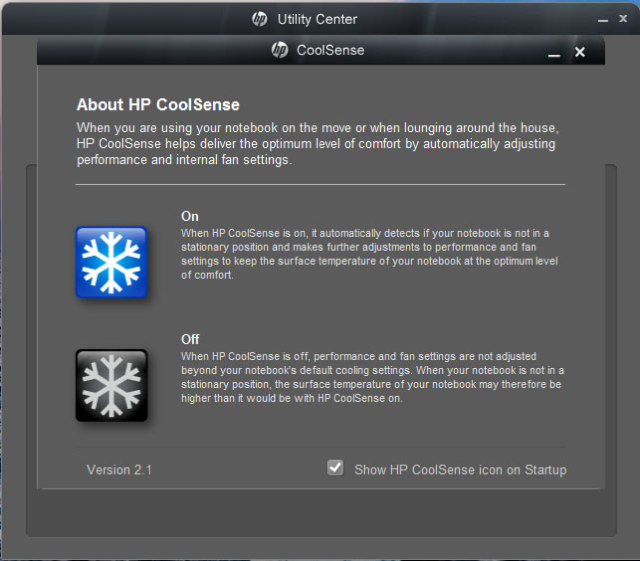The width and height of the screenshot is (640, 561).
Task: Click the Utility Center title text
Action: (x=317, y=19)
